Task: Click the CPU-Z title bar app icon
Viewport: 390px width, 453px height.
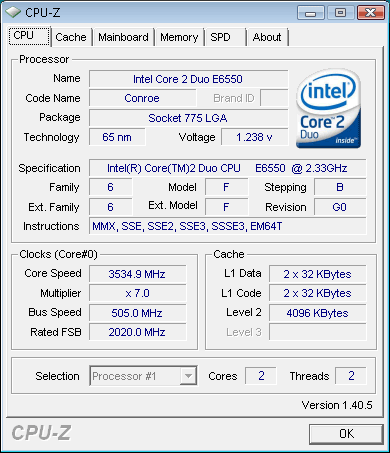Action: pyautogui.click(x=13, y=12)
